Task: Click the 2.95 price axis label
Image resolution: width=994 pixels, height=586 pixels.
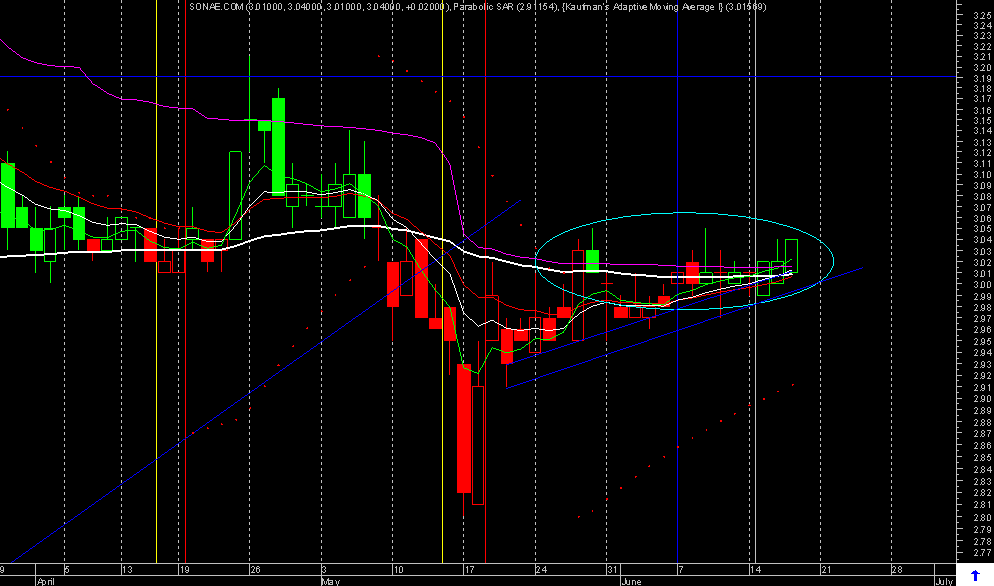Action: click(x=983, y=341)
